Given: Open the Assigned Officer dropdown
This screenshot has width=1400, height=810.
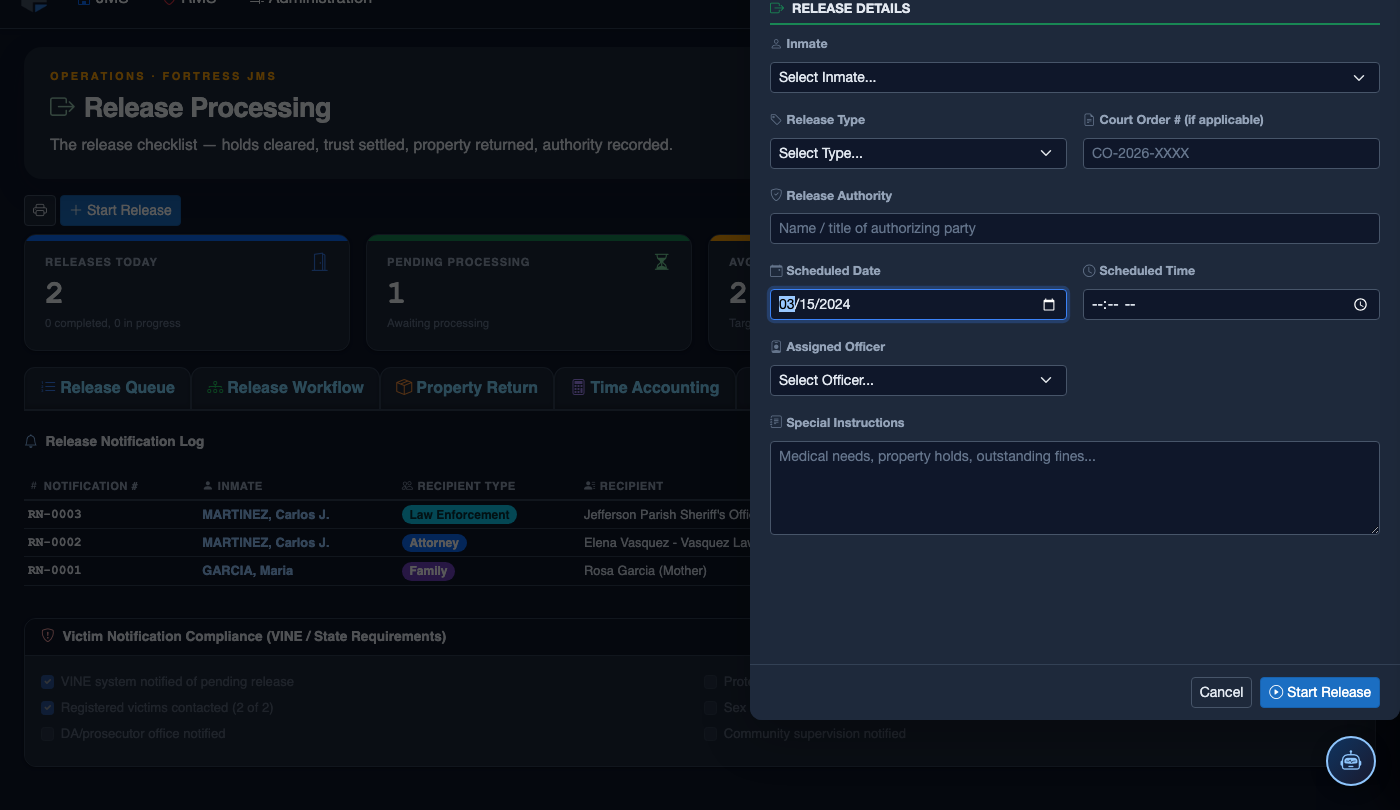Looking at the screenshot, I should pyautogui.click(x=918, y=380).
